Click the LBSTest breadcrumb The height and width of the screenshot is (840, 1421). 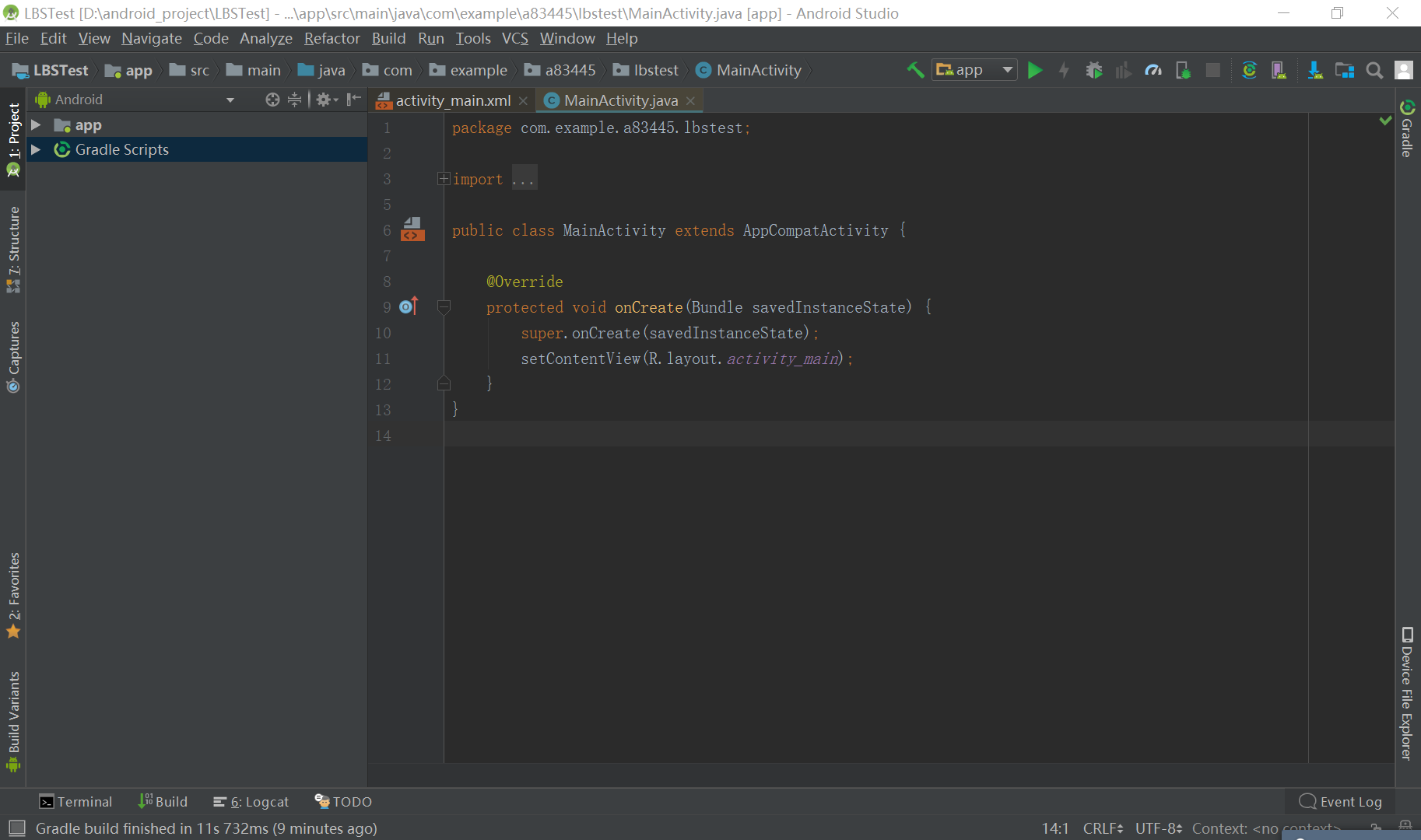click(x=51, y=70)
